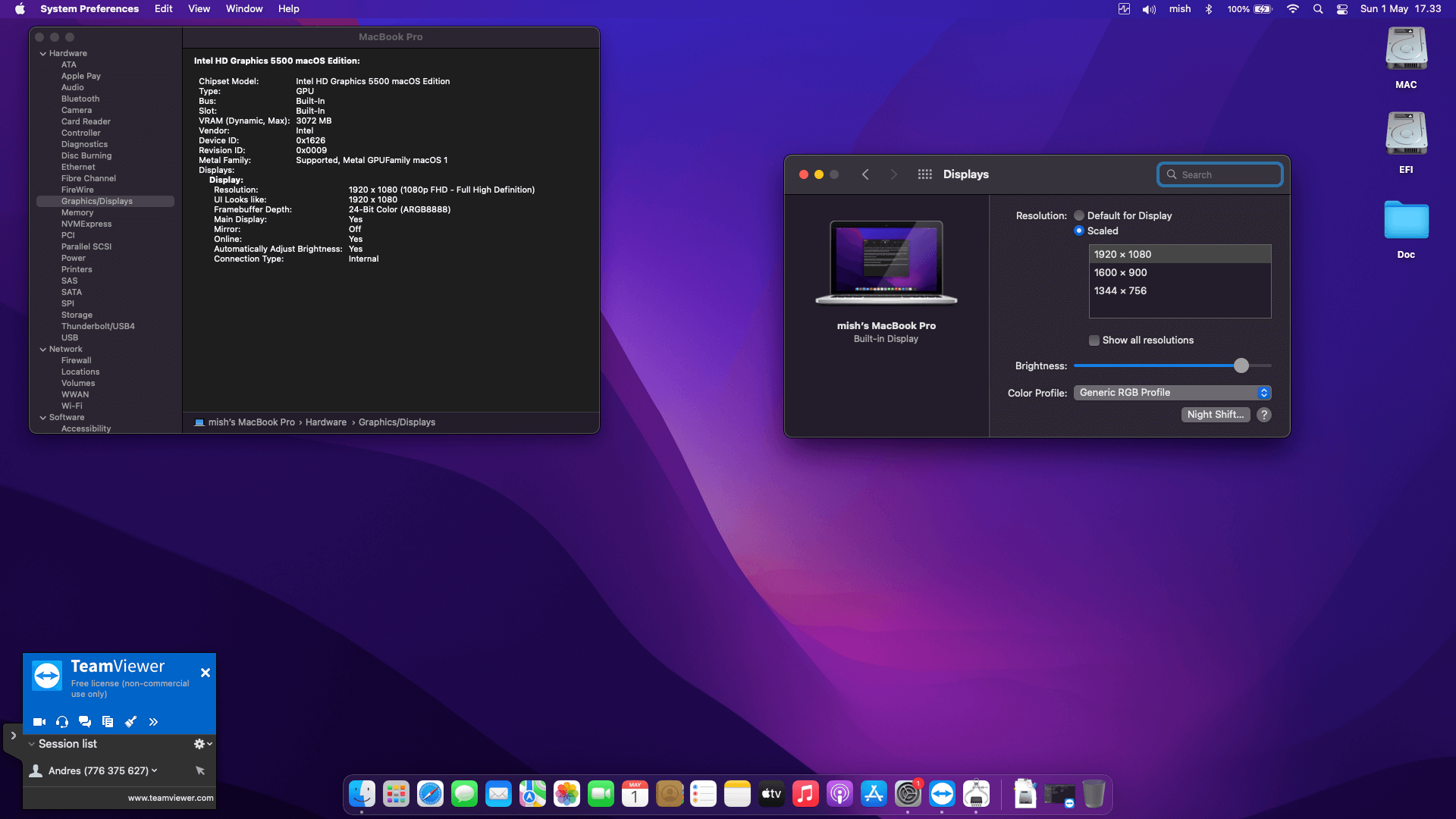Choose the 1344 × 756 resolution
Screen dimensions: 1456x819
[1179, 290]
